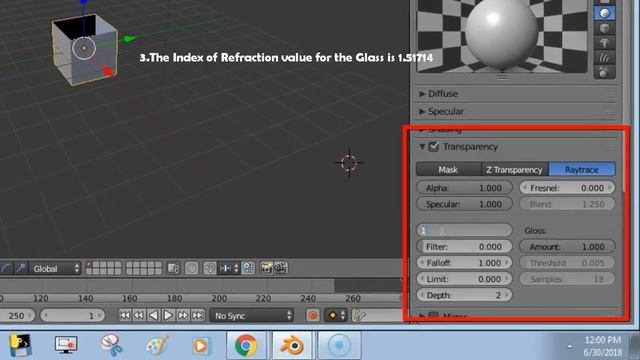
Task: Select sphere preview type icon
Action: [604, 13]
